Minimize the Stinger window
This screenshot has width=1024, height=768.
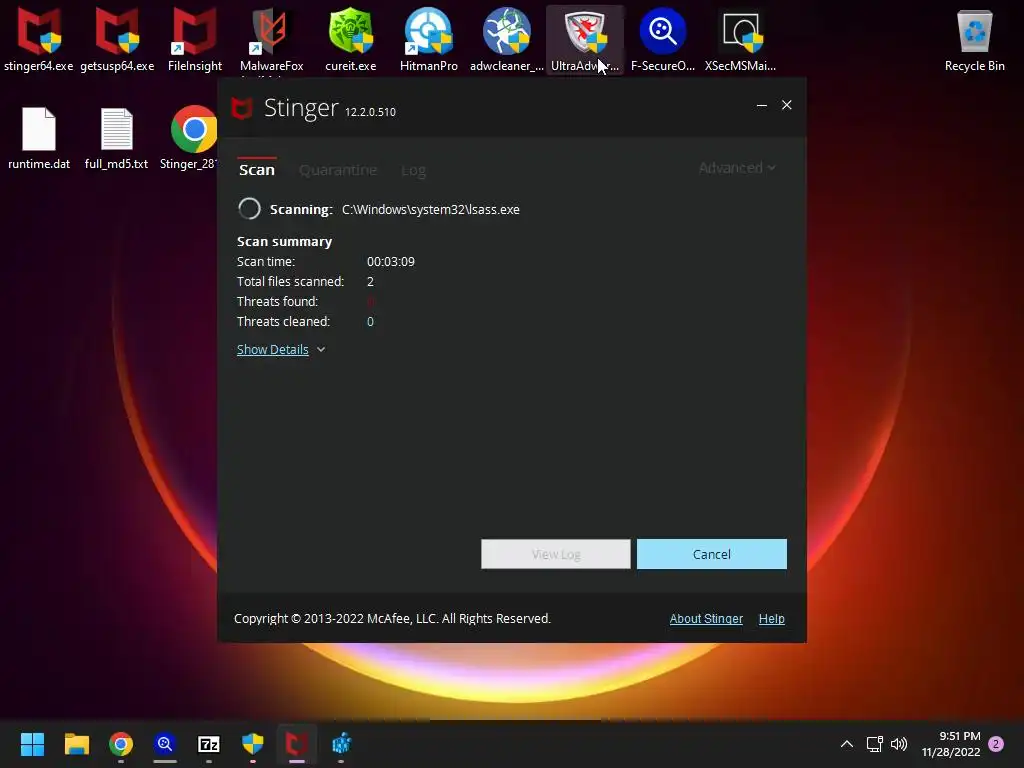coord(761,105)
